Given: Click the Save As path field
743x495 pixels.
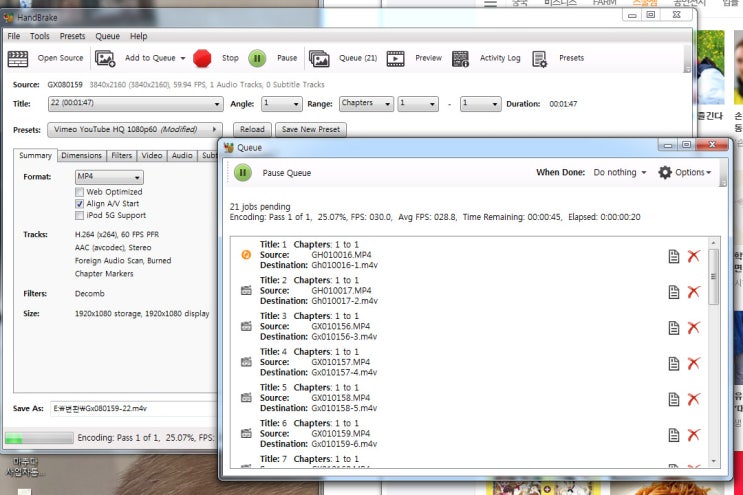Looking at the screenshot, I should [133, 409].
